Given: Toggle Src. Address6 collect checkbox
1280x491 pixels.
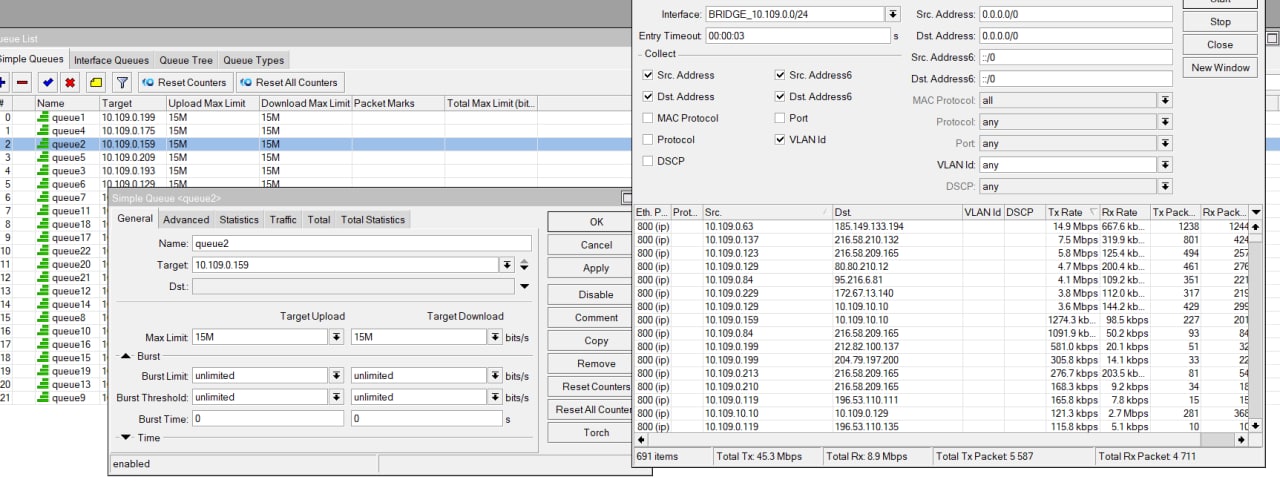Looking at the screenshot, I should point(780,75).
